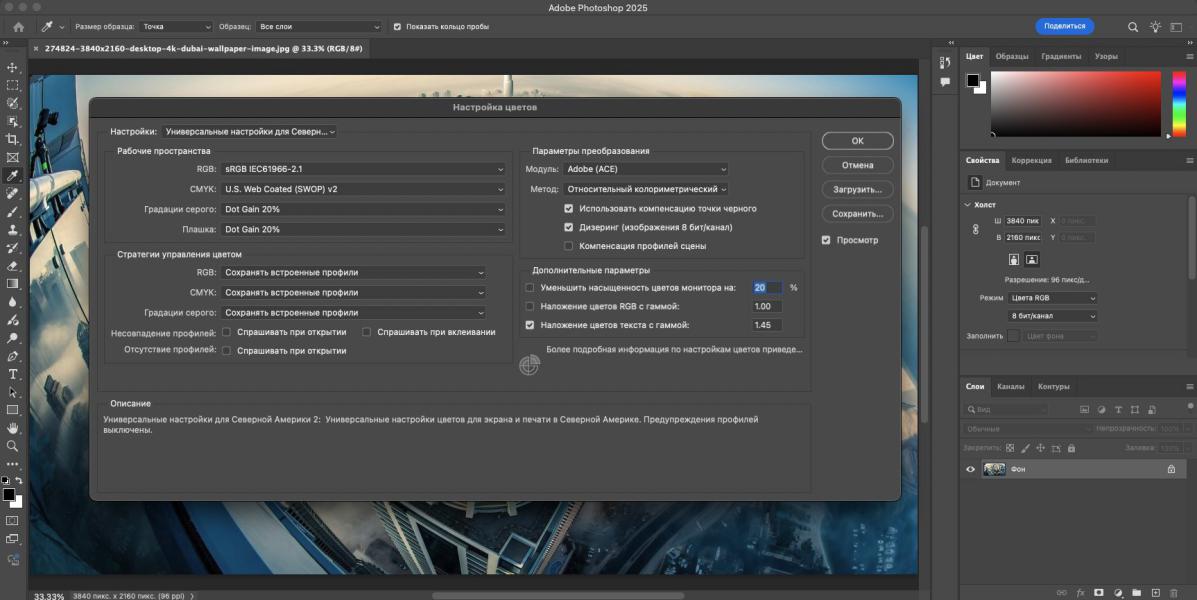Viewport: 1197px width, 600px height.
Task: Click the trash icon in the Layers panel
Action: click(1174, 592)
